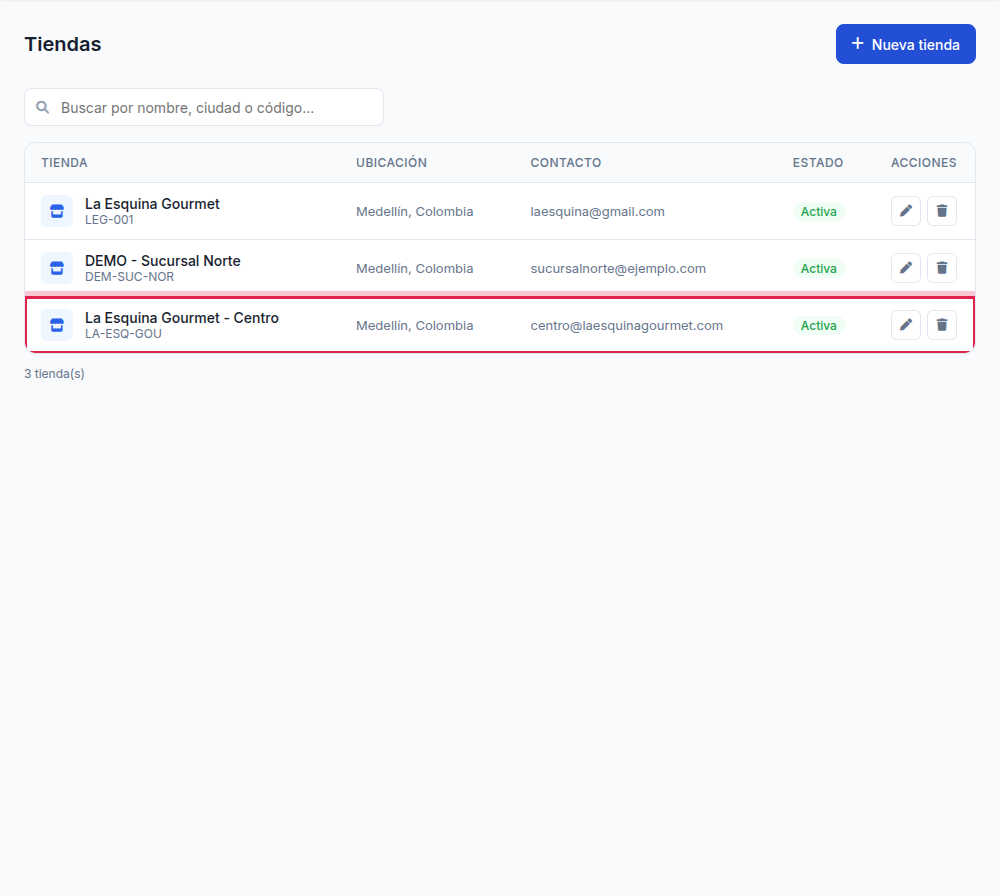
Task: Edit the La Esquina Gourmet LEG-001 store
Action: [x=906, y=211]
